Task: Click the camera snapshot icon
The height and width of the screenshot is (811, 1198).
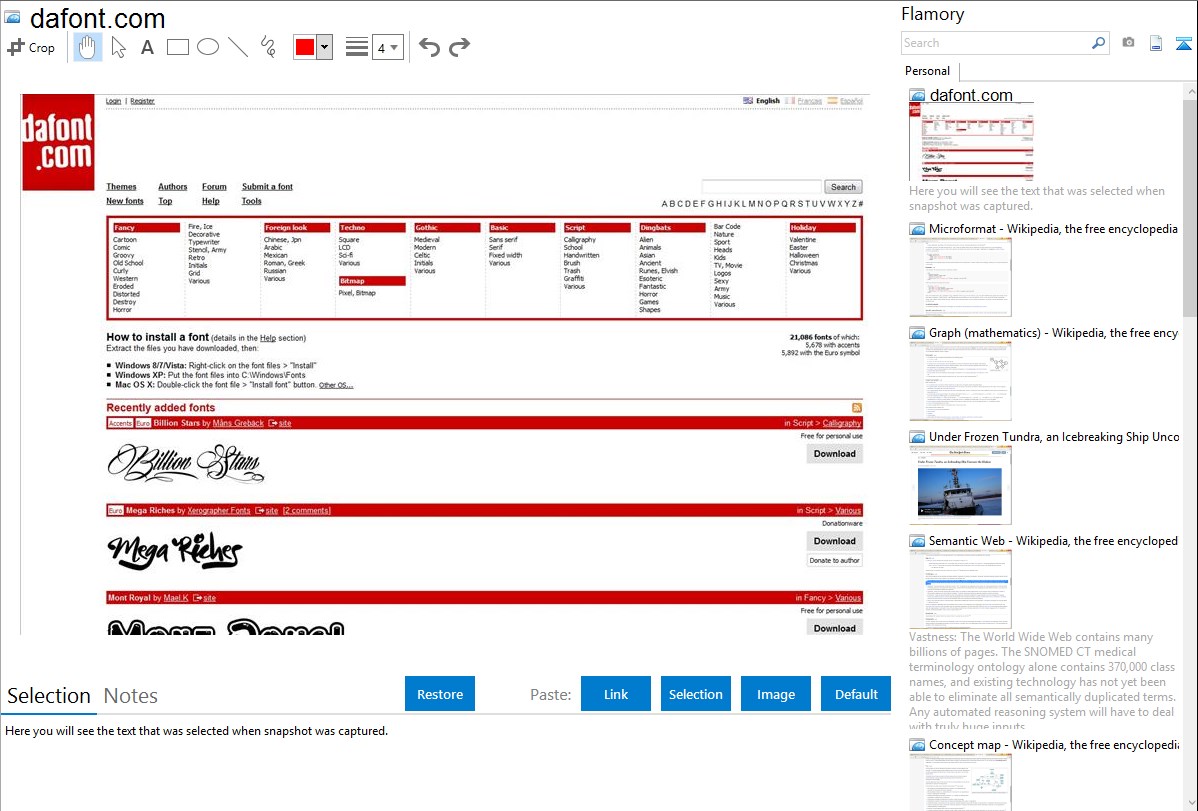Action: [x=1128, y=43]
